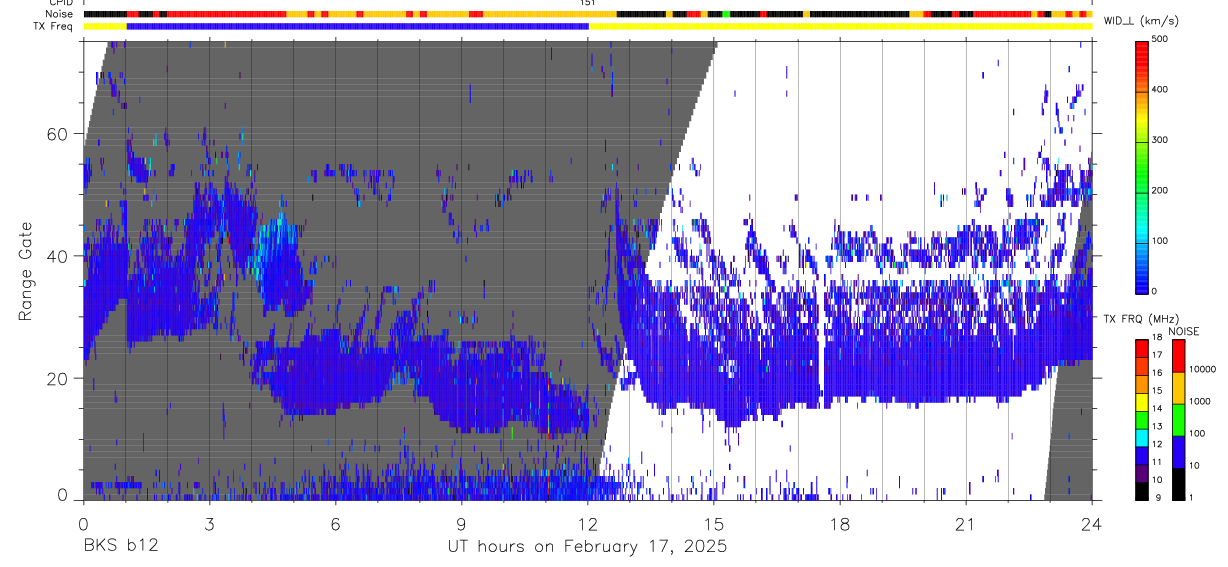Click the 'NOISE' legend title
This screenshot has width=1228, height=567.
click(x=1184, y=331)
